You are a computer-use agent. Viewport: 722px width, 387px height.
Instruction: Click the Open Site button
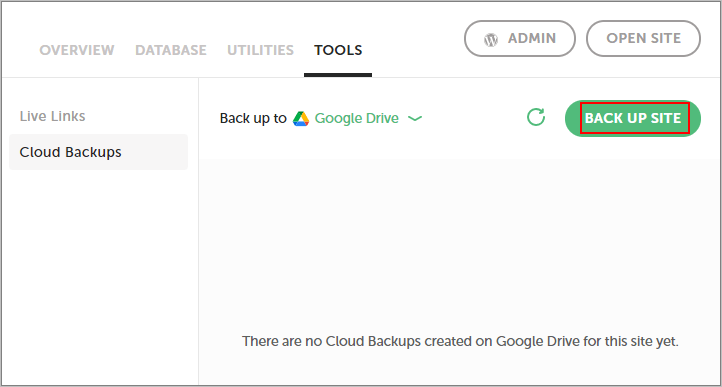click(x=643, y=38)
